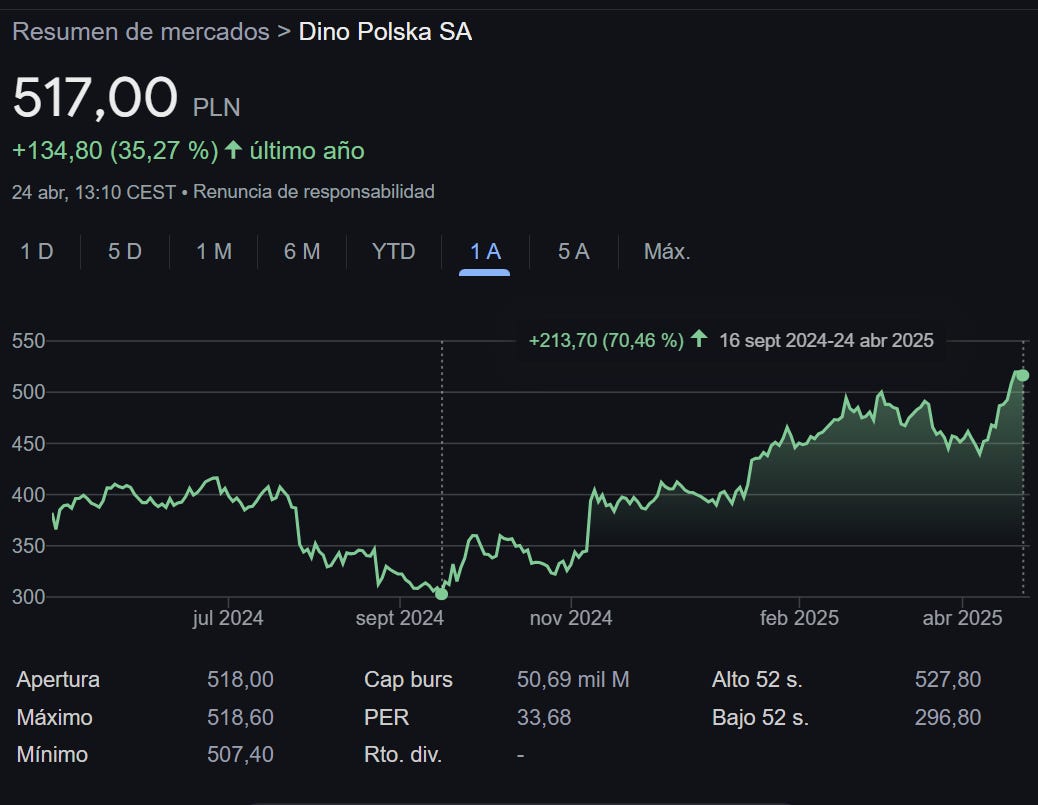The image size is (1038, 805).
Task: Click the Apertura label
Action: (58, 680)
